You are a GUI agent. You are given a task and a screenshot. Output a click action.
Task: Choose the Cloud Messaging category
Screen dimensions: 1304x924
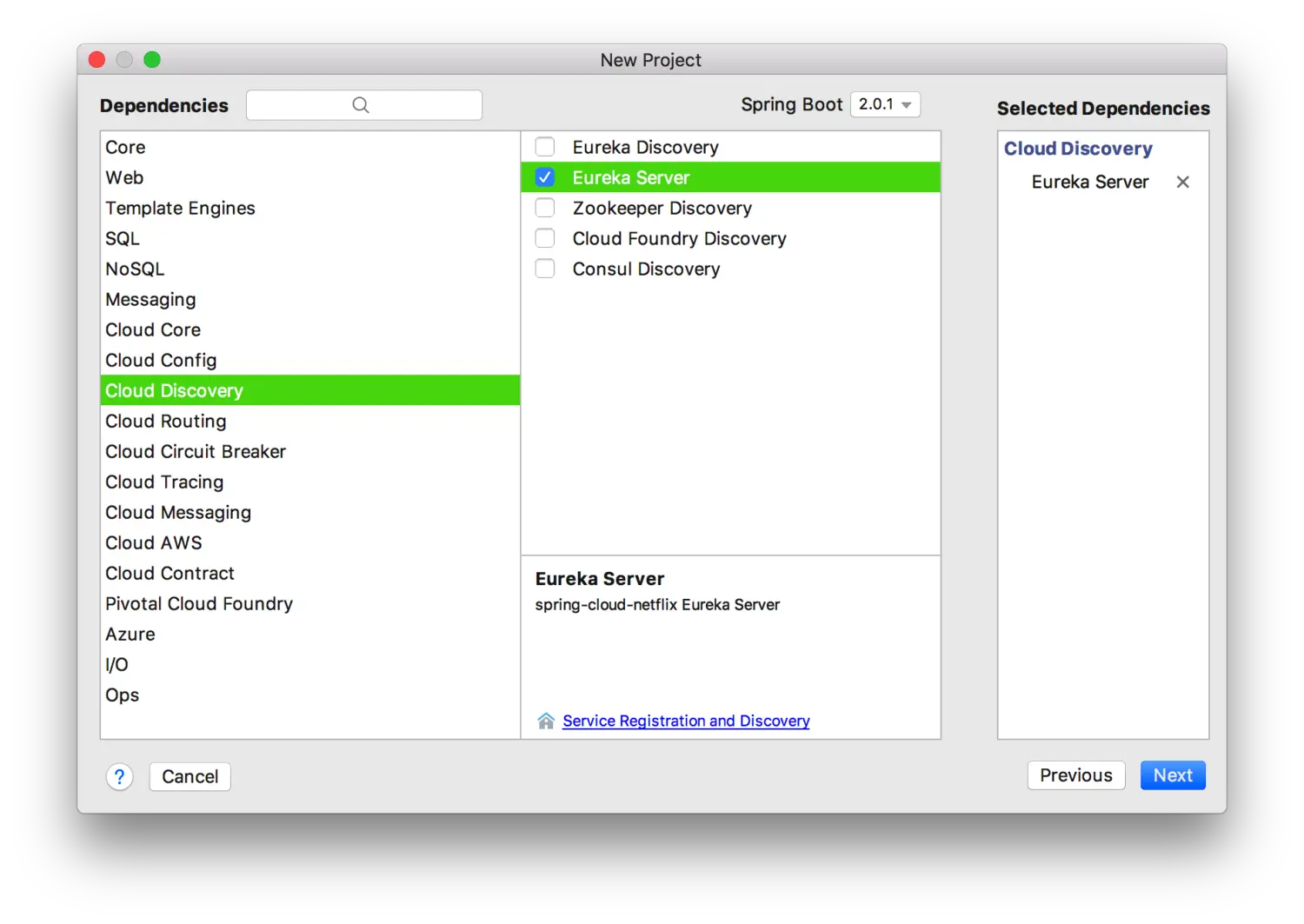tap(310, 512)
